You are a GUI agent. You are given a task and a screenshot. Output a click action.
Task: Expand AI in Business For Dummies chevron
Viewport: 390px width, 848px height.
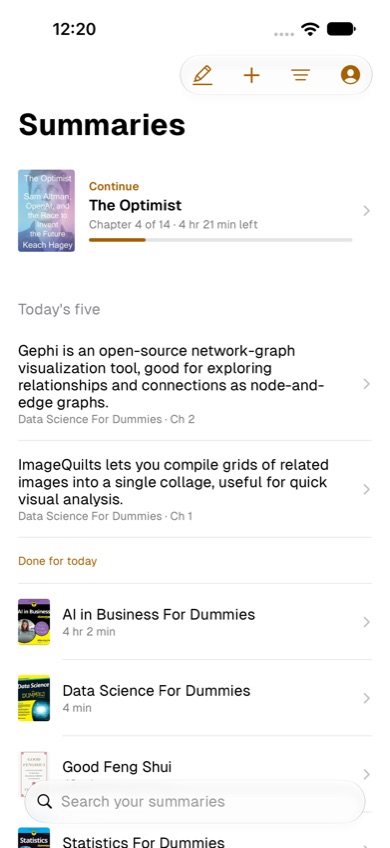[366, 622]
